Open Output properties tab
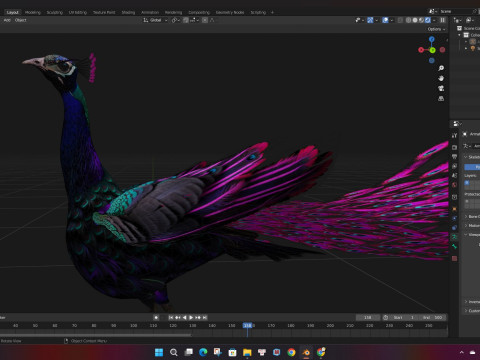This screenshot has width=480, height=360. 454,157
